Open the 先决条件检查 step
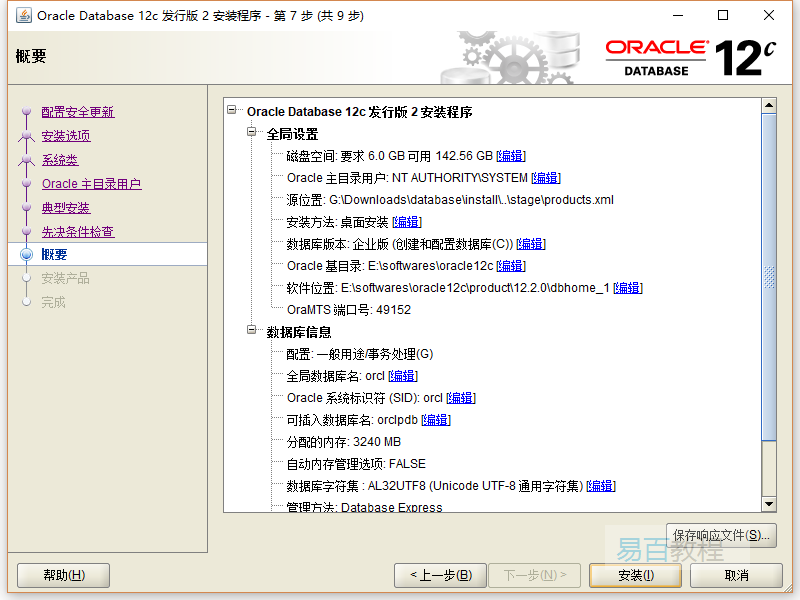800x600 pixels. [x=77, y=232]
